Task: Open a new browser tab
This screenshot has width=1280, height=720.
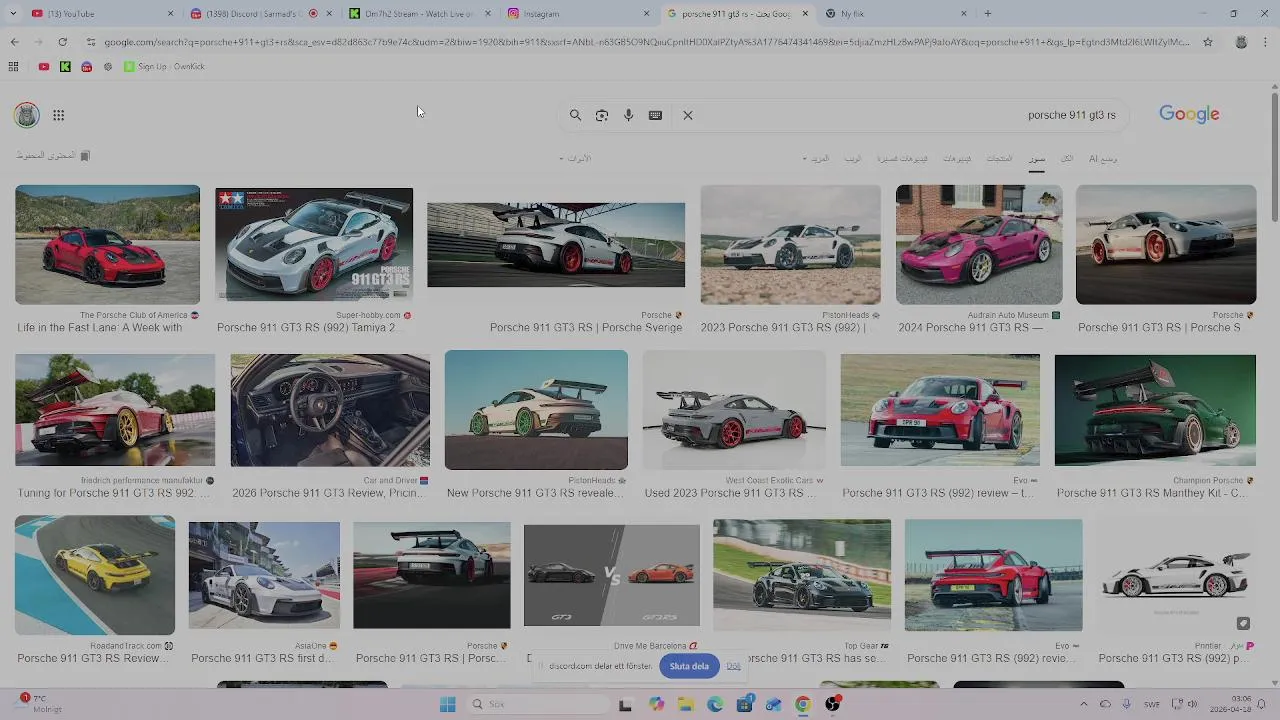Action: [x=988, y=13]
